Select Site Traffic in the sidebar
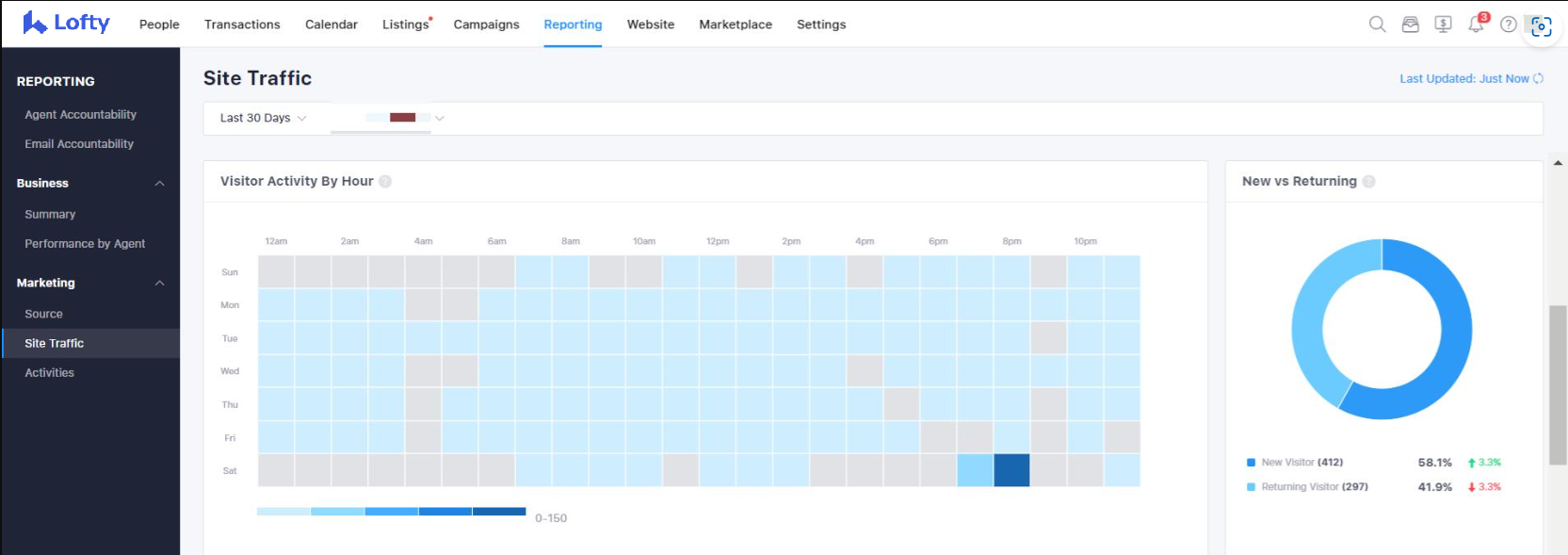Viewport: 1568px width, 555px height. [x=89, y=343]
